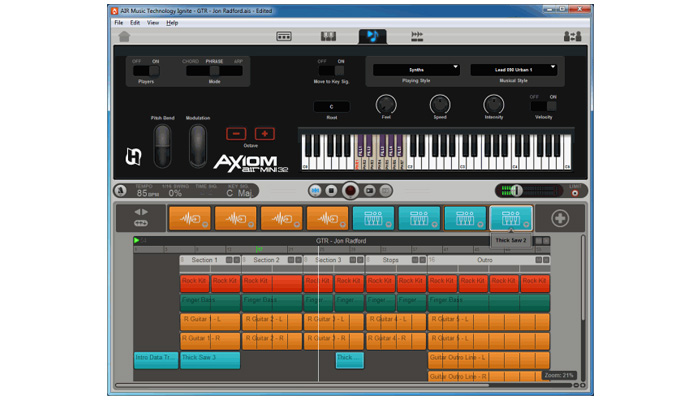Open the View menu
Image resolution: width=700 pixels, height=400 pixels.
coord(153,22)
